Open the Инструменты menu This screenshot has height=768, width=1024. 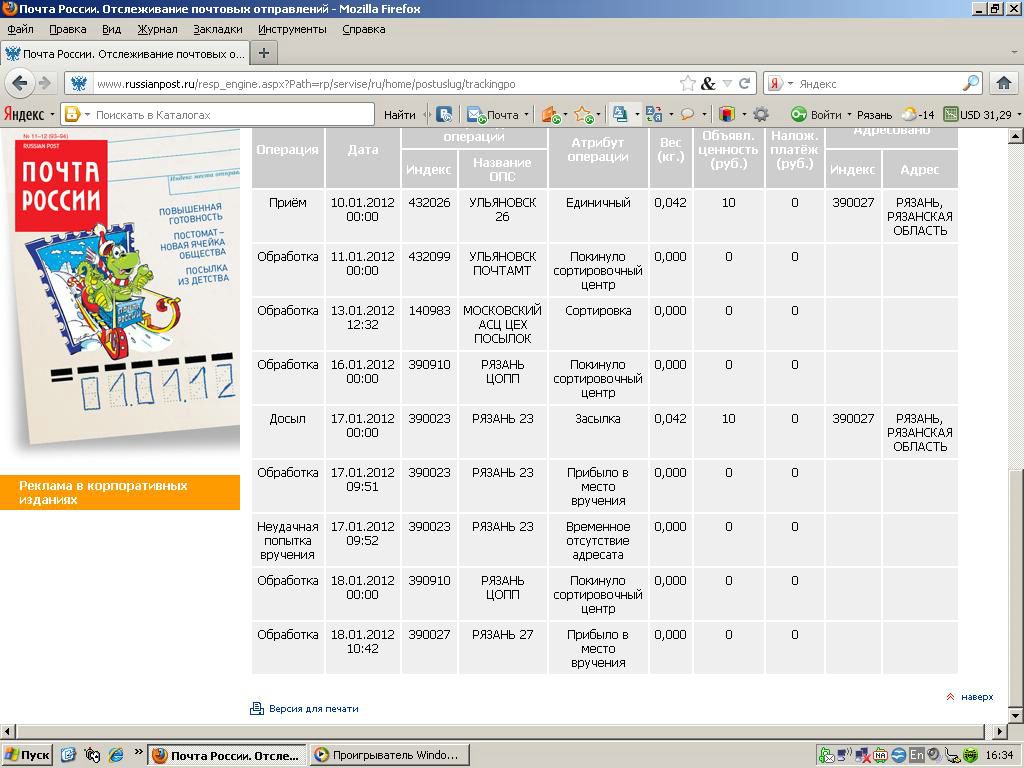click(292, 29)
